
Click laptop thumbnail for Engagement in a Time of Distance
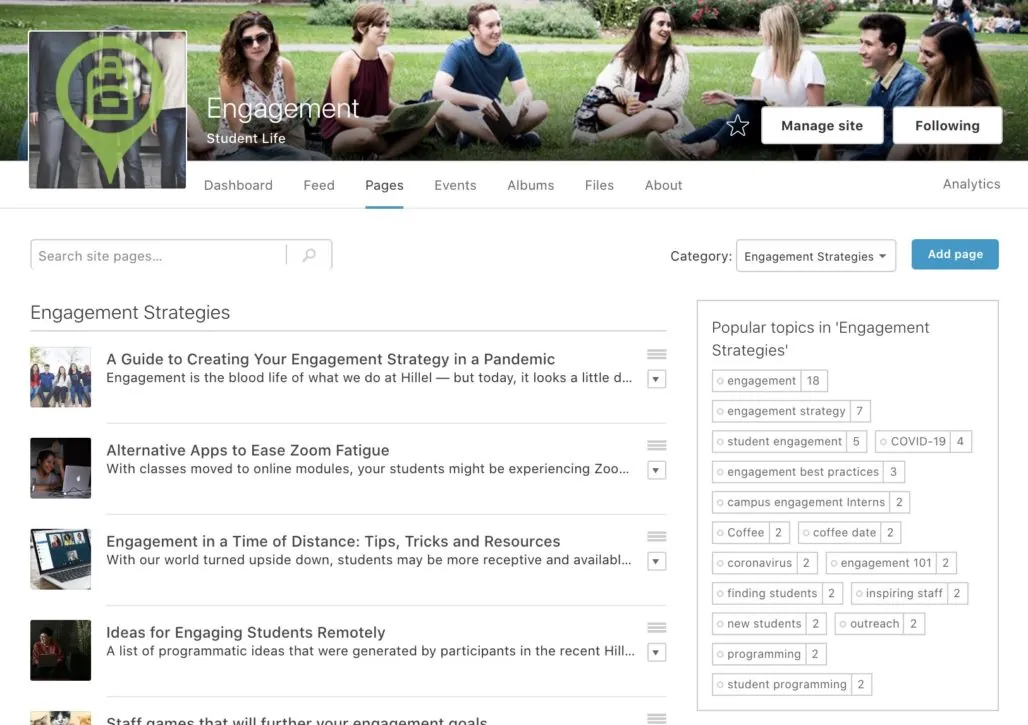60,559
